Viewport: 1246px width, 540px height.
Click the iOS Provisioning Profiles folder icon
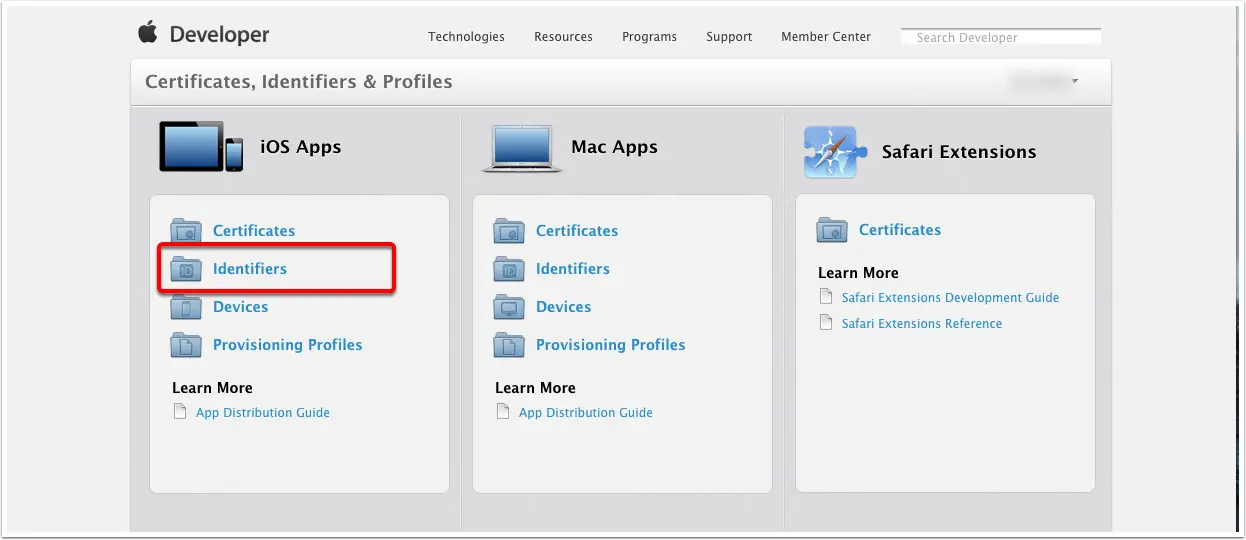[186, 345]
